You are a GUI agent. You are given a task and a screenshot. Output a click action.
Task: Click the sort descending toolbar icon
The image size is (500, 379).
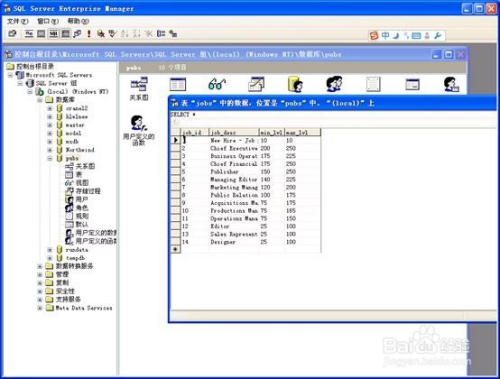(x=137, y=34)
